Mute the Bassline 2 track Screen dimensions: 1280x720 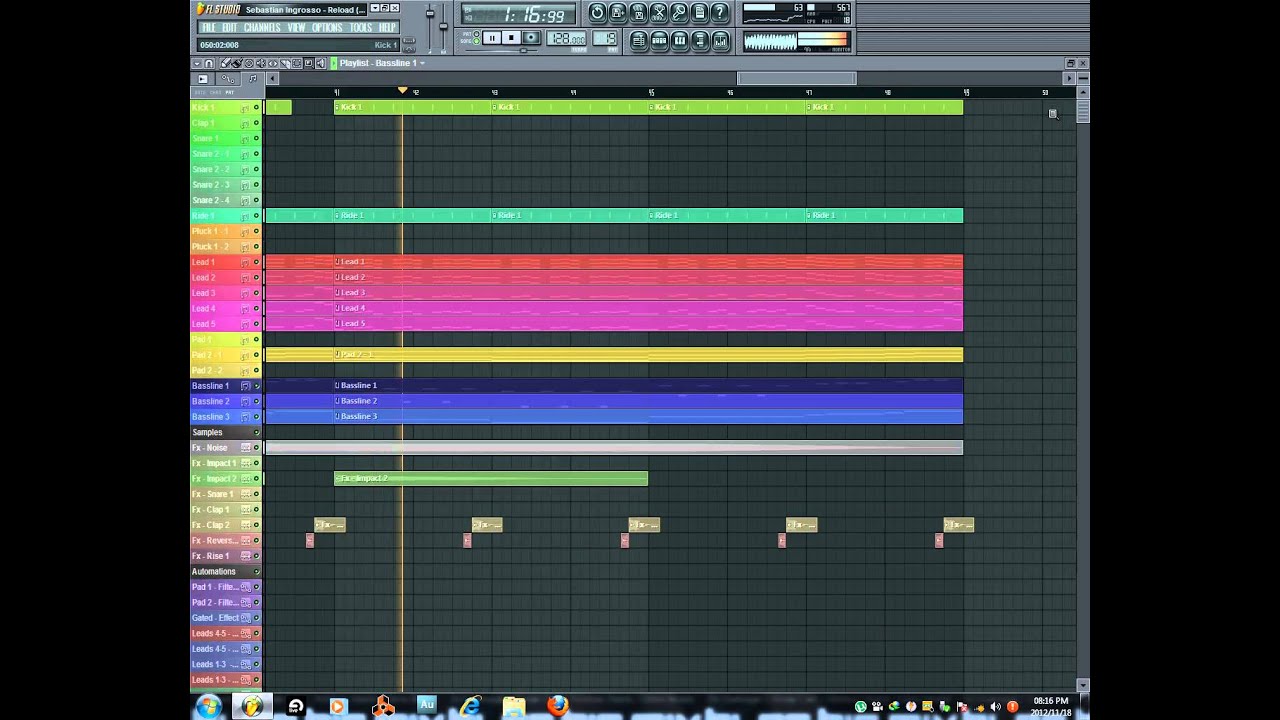(256, 401)
